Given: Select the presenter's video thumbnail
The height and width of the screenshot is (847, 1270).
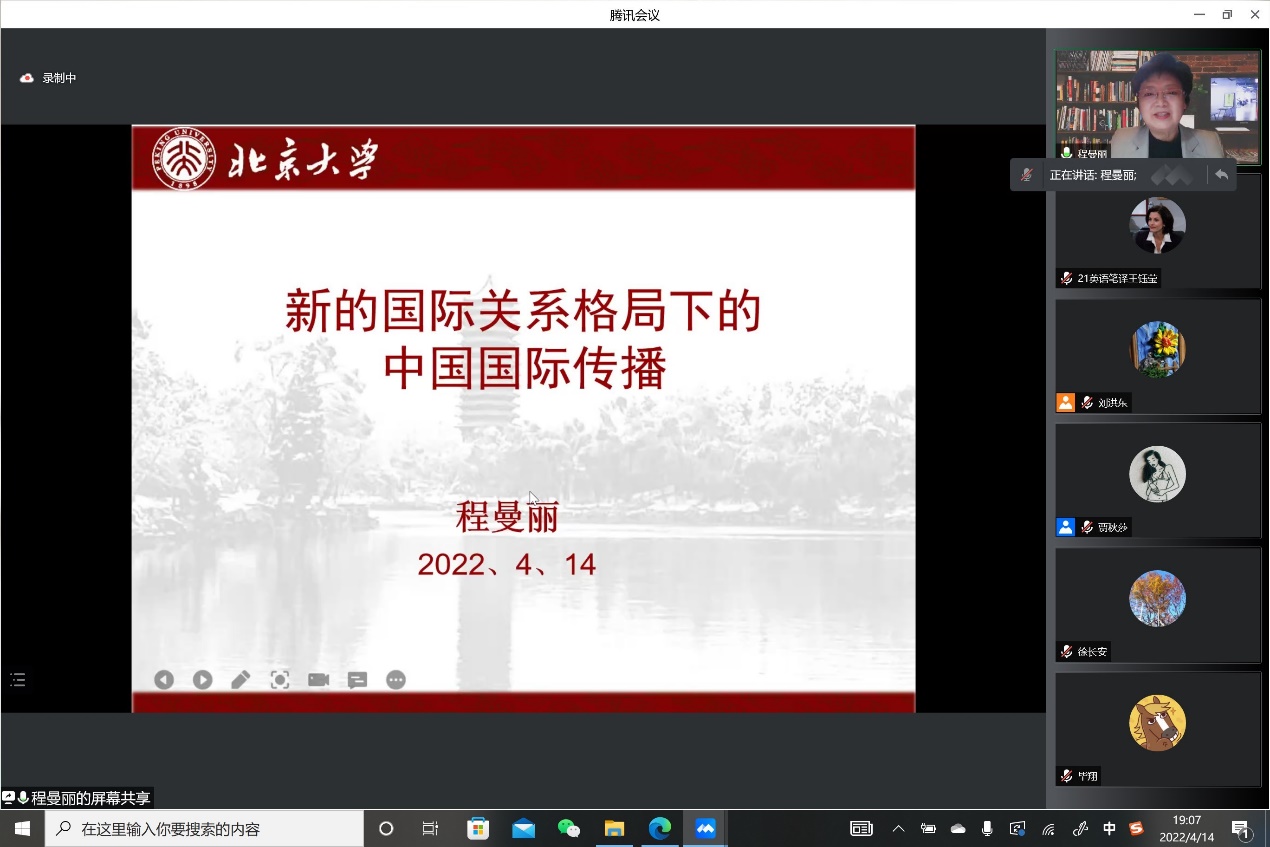Looking at the screenshot, I should tap(1158, 106).
